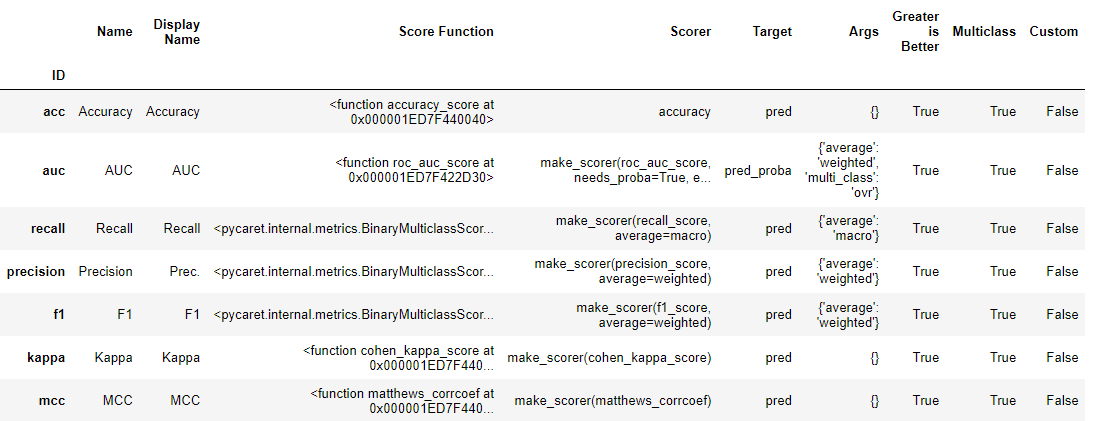The image size is (1096, 421).
Task: Select the recall row ID
Action: pyautogui.click(x=48, y=229)
